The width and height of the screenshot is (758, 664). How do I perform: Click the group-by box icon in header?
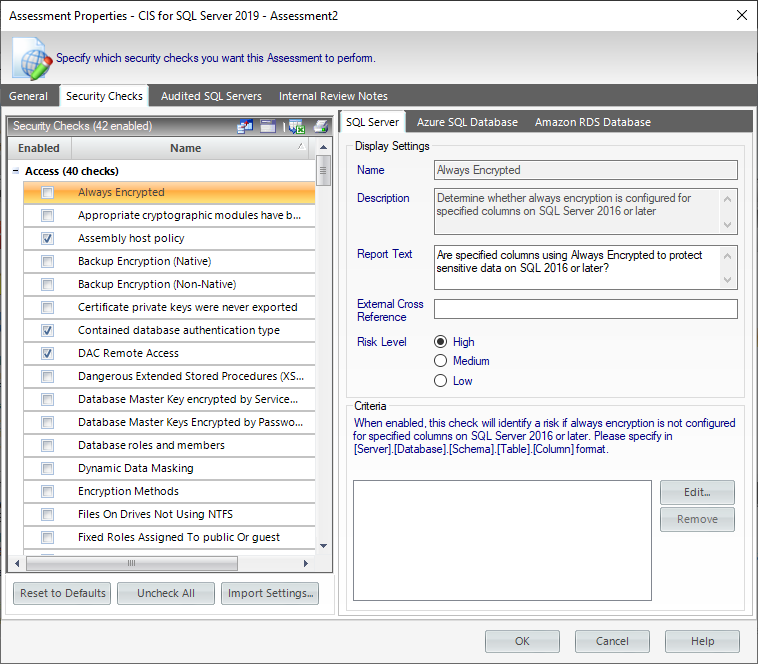tap(268, 127)
